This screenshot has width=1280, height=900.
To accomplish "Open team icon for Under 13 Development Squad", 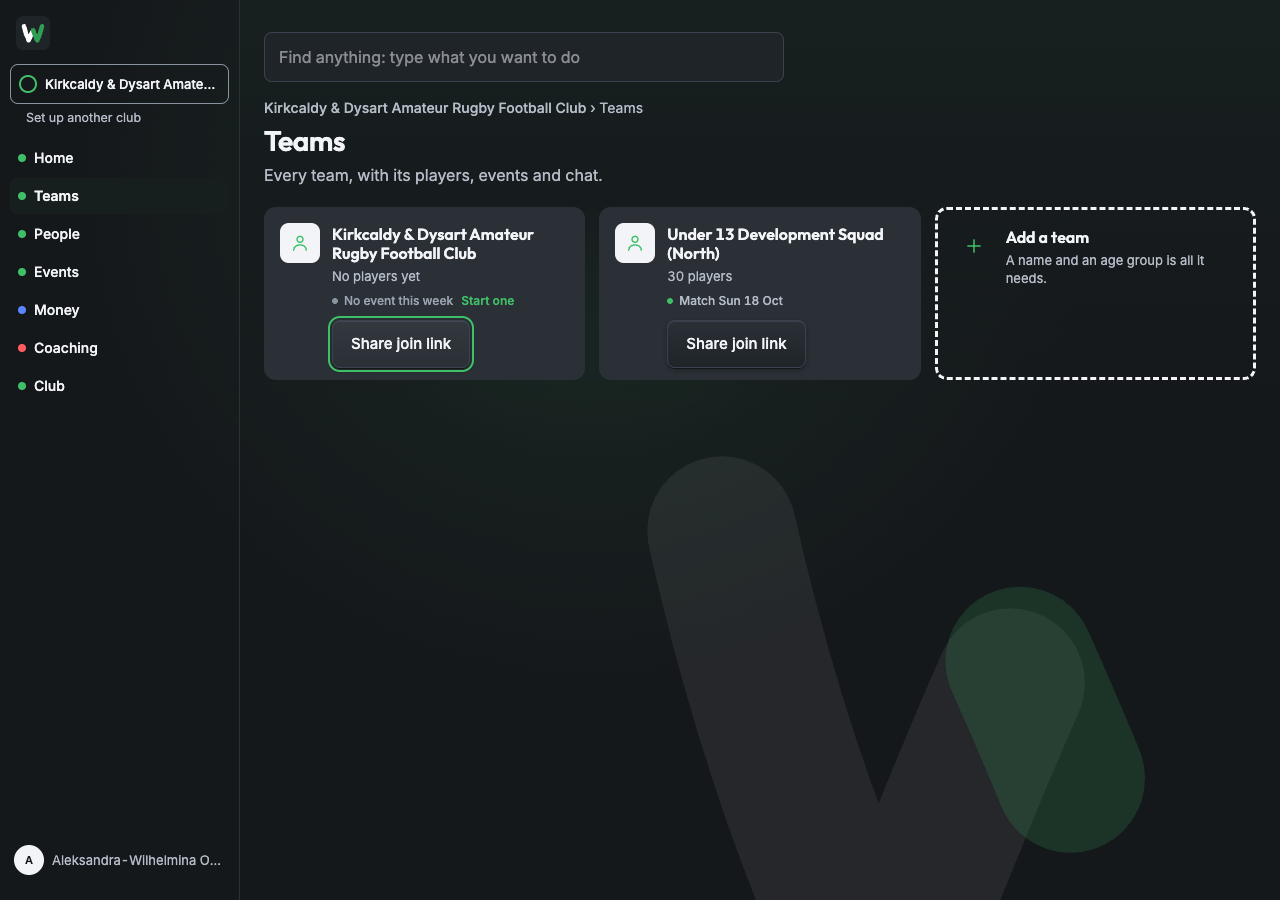I will 635,243.
